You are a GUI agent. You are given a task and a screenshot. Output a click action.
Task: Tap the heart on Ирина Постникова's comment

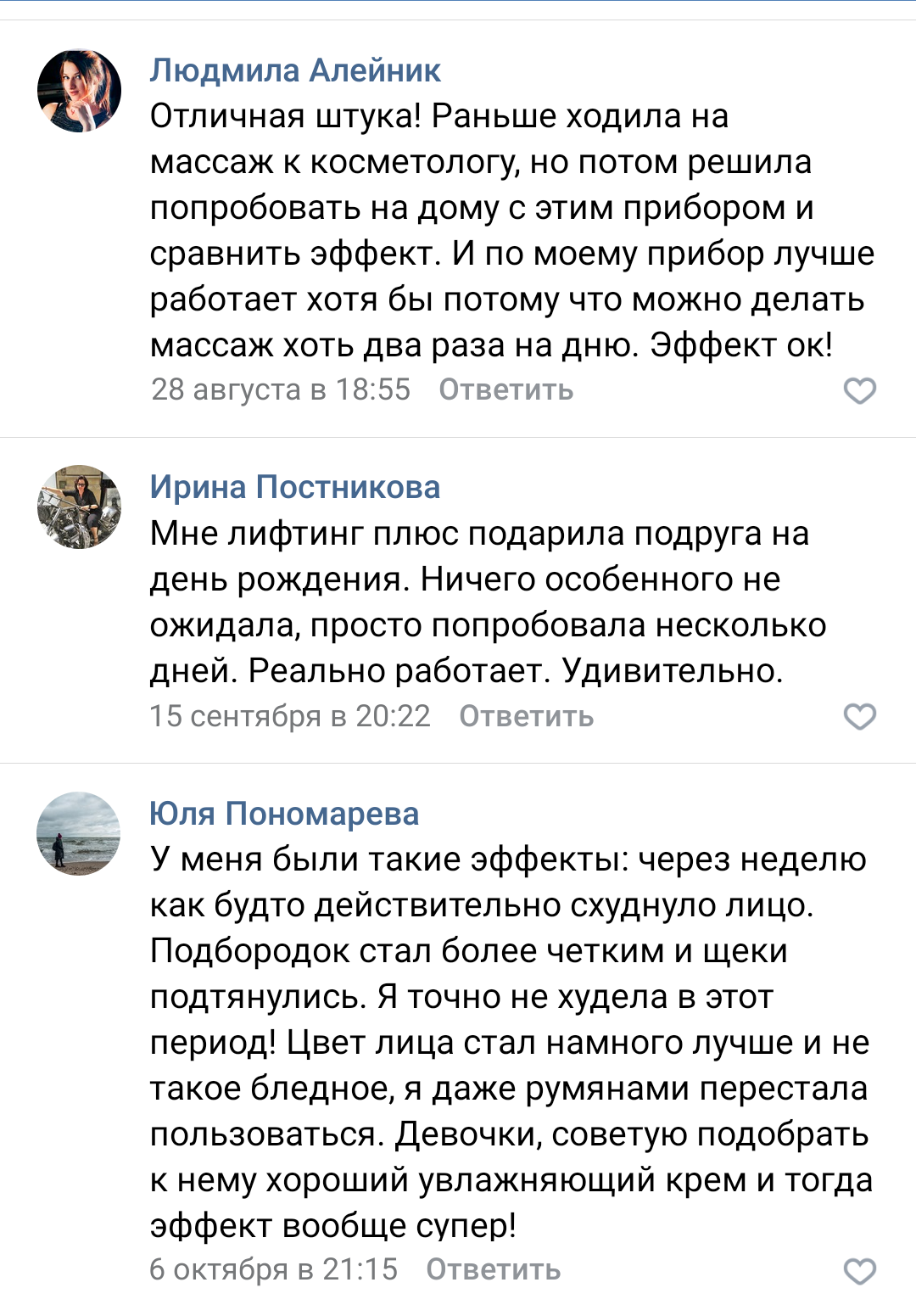859,717
